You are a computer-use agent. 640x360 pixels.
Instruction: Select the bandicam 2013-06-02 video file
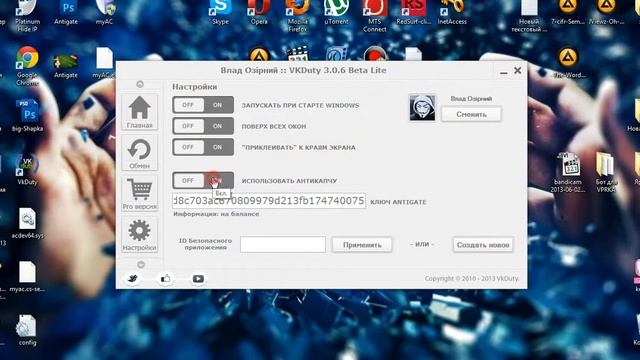pos(568,172)
